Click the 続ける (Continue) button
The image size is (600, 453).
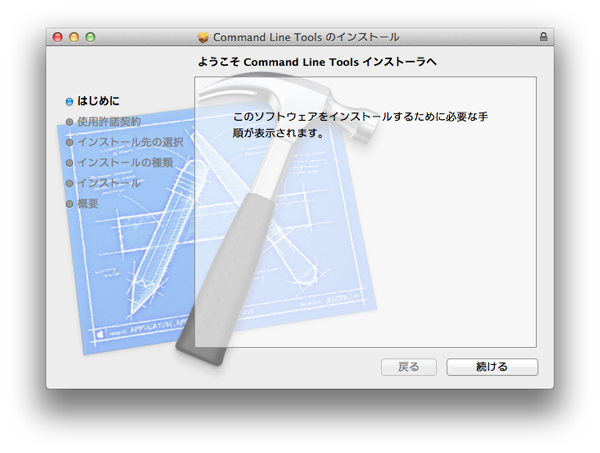pyautogui.click(x=492, y=367)
